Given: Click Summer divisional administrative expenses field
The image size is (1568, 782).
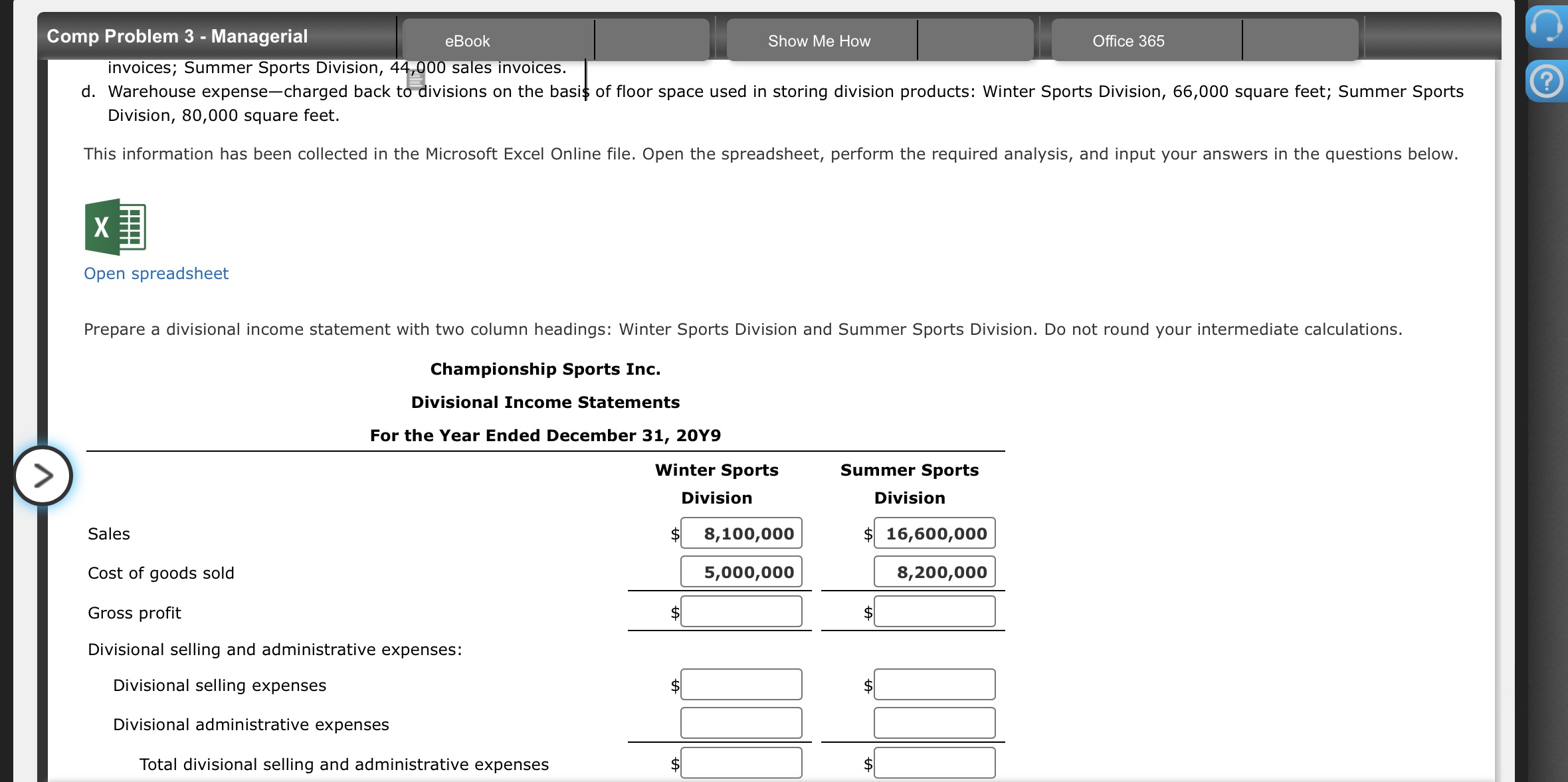Looking at the screenshot, I should pyautogui.click(x=934, y=723).
